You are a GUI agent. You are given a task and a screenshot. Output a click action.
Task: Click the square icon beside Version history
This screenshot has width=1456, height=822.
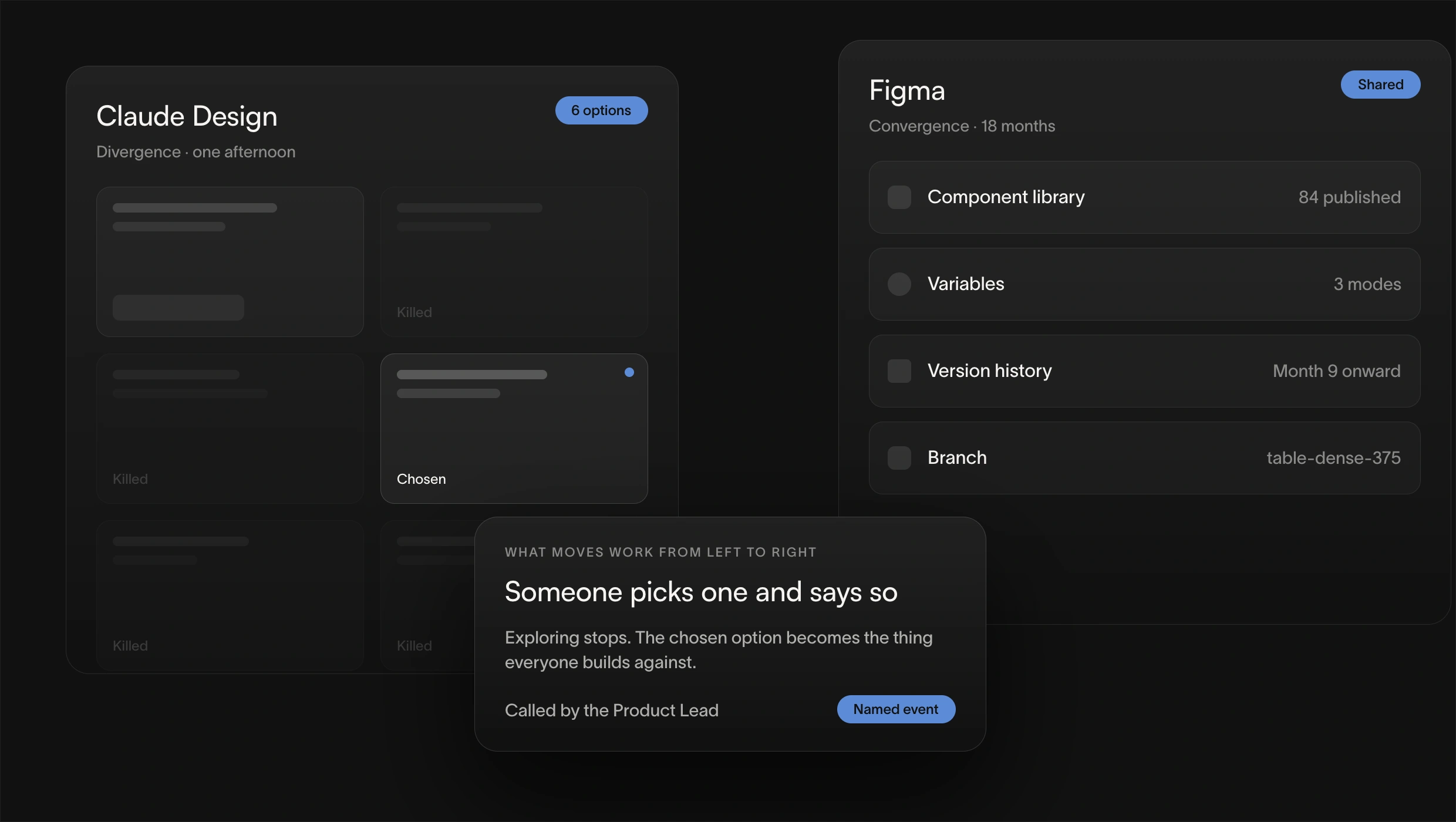899,371
